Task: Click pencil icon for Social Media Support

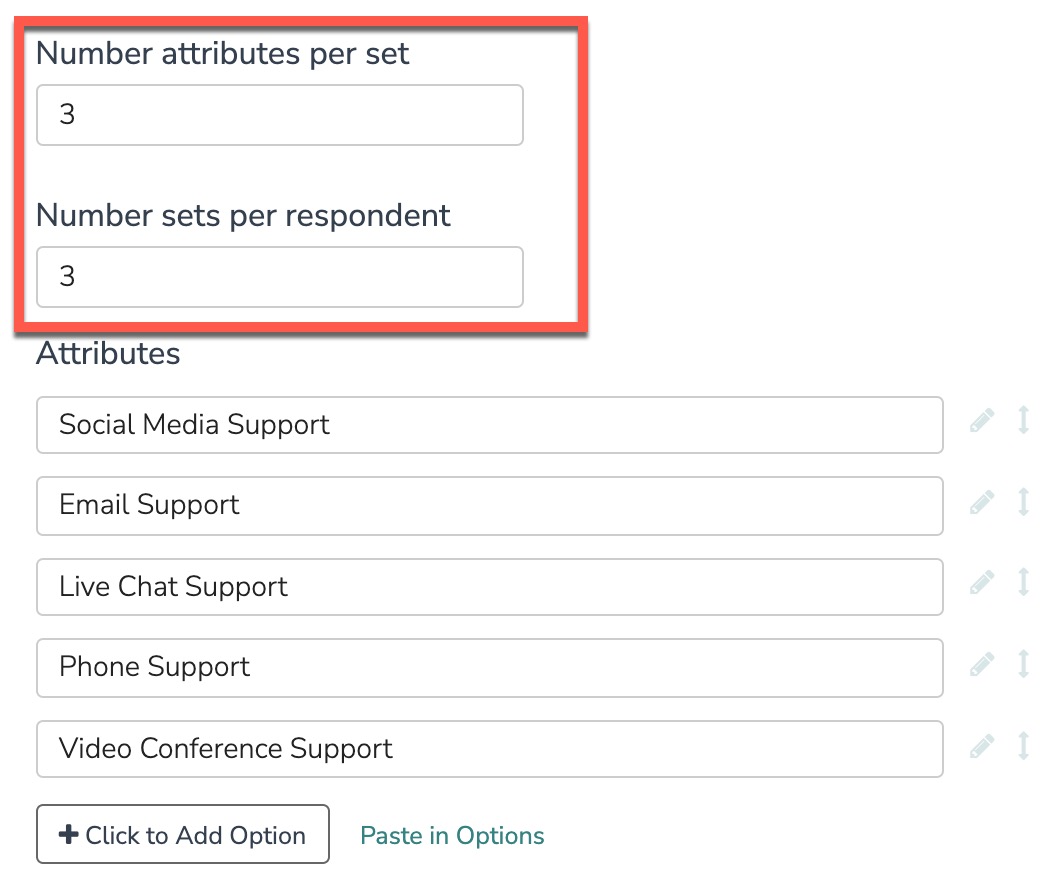Action: 982,423
